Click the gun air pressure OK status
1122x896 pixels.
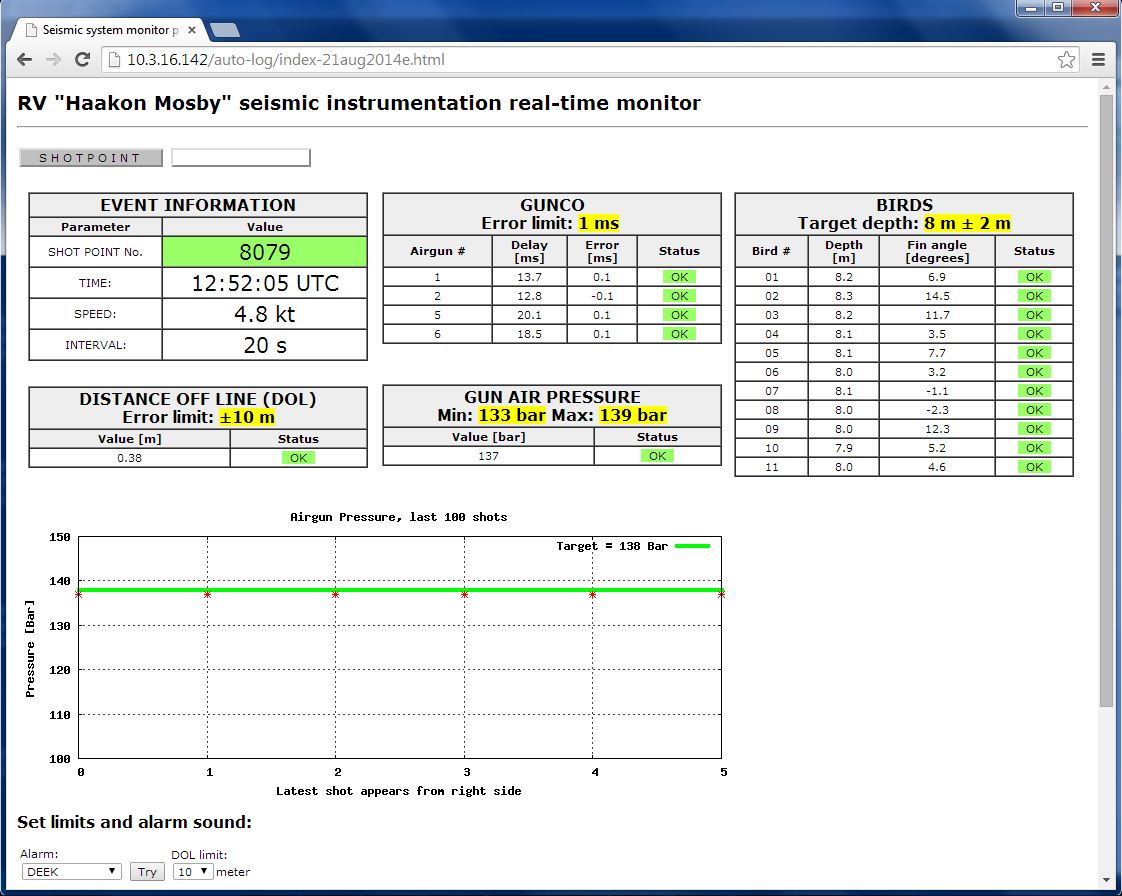(x=657, y=456)
